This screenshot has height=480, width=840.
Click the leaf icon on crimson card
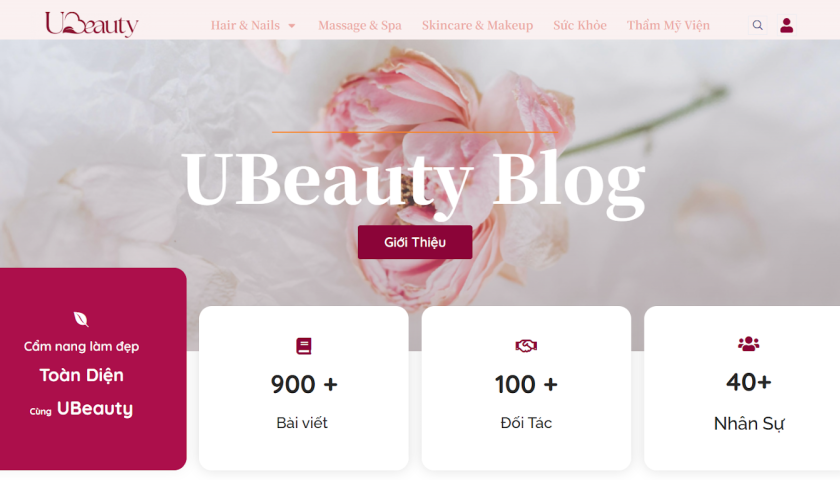(81, 319)
